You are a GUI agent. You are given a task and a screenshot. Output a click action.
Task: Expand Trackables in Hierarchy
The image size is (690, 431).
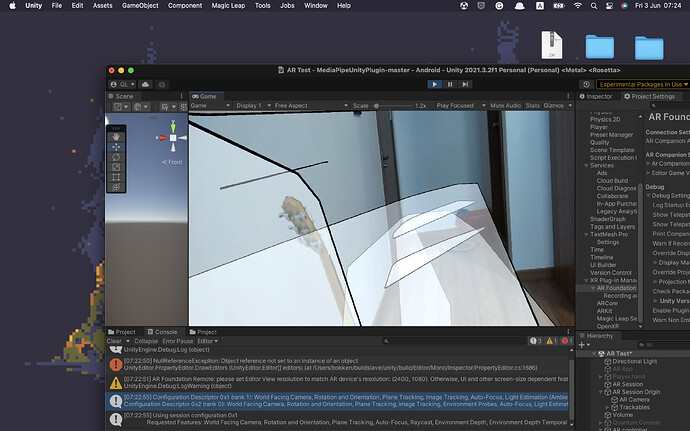click(608, 408)
